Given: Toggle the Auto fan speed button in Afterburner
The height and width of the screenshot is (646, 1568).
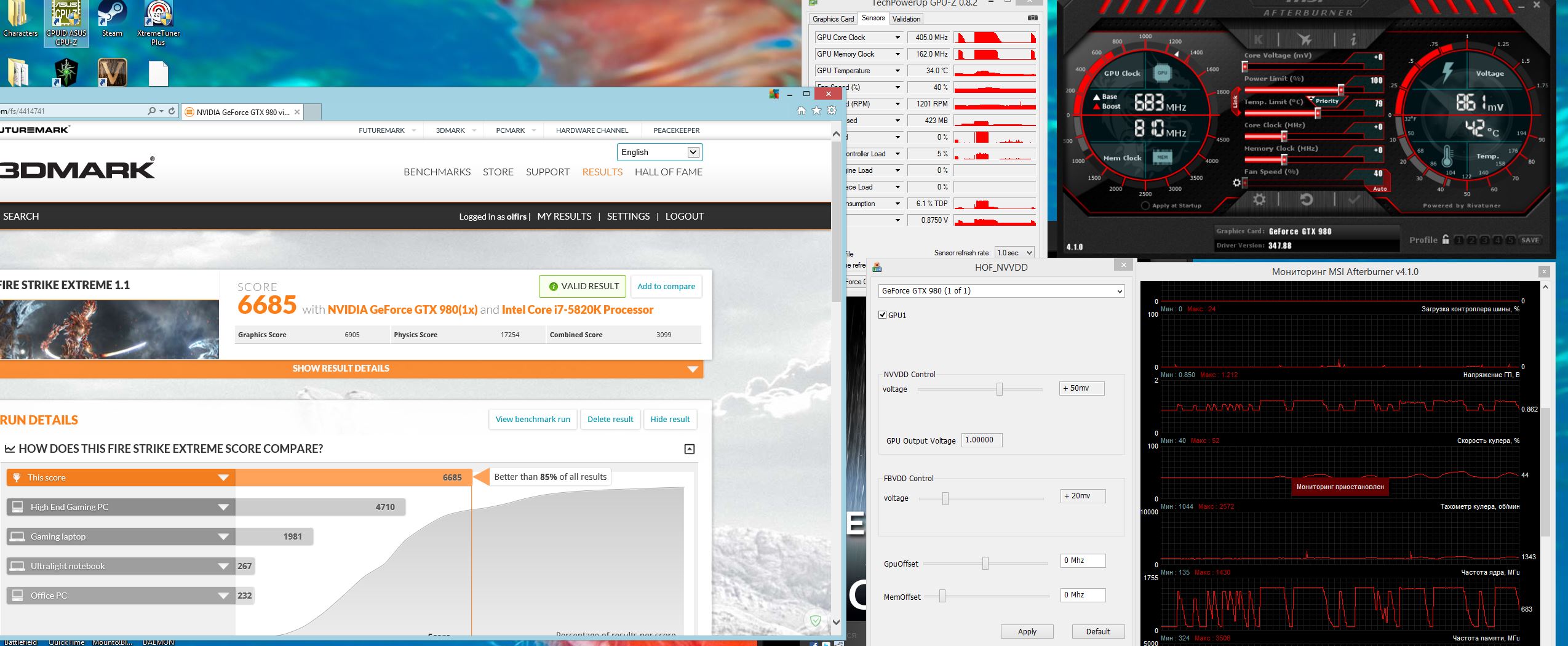Looking at the screenshot, I should point(1380,189).
